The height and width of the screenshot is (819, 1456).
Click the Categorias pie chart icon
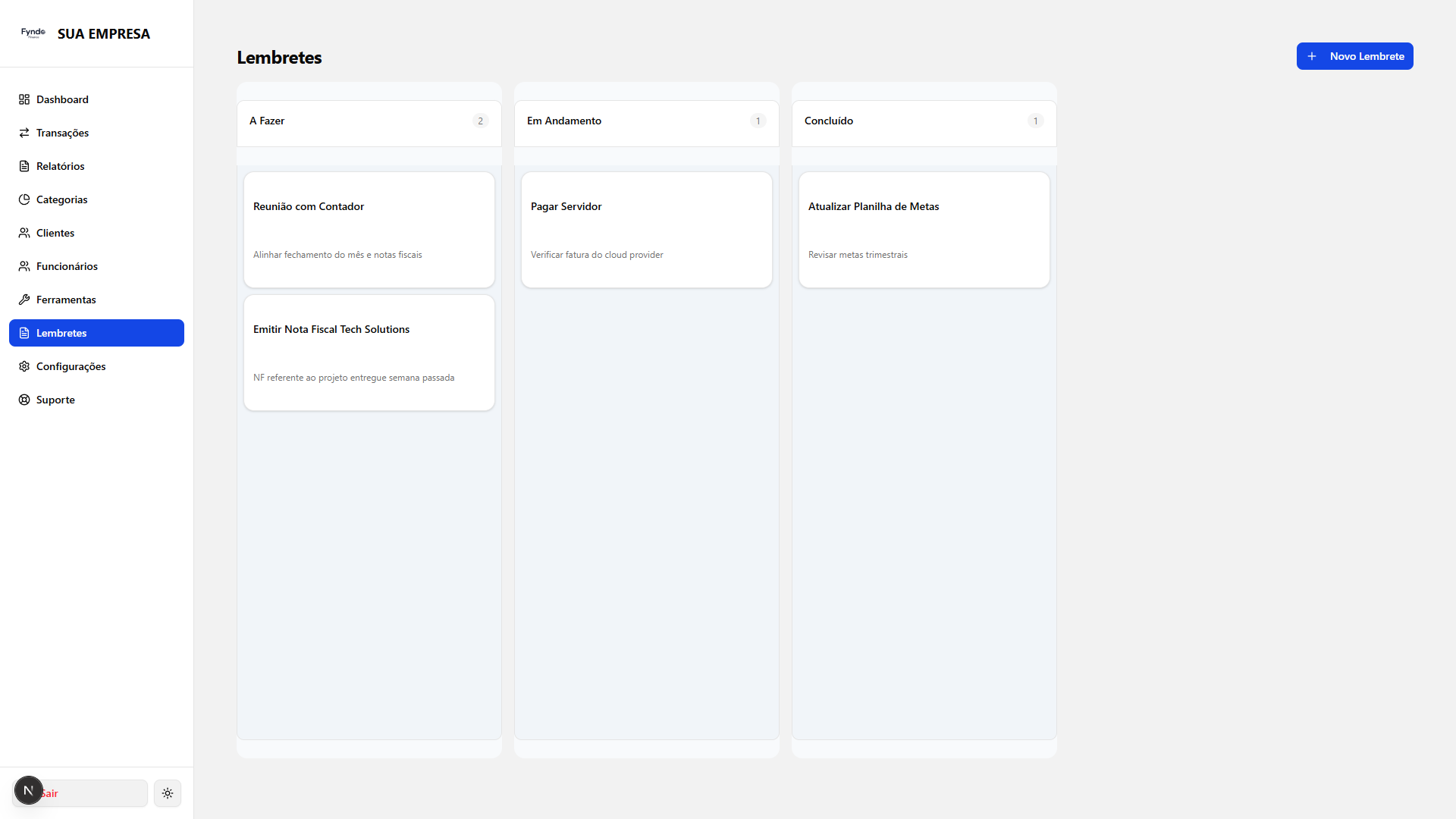[x=24, y=199]
